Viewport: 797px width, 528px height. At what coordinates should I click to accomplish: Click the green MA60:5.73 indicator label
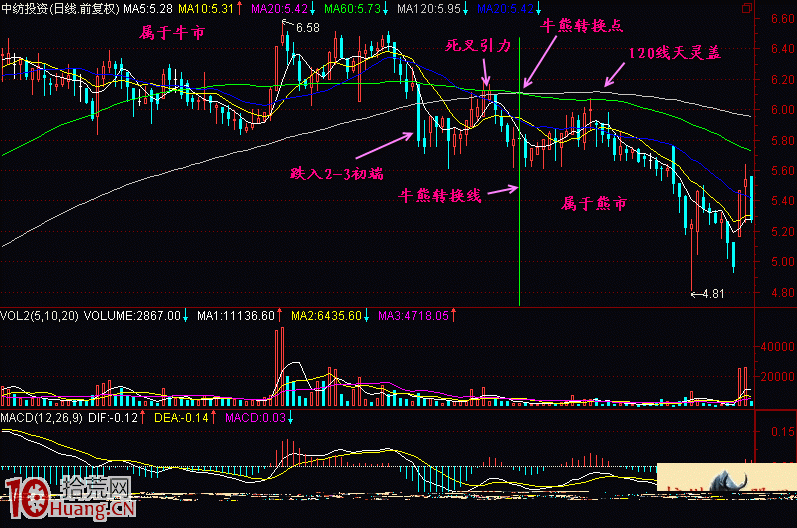352,9
